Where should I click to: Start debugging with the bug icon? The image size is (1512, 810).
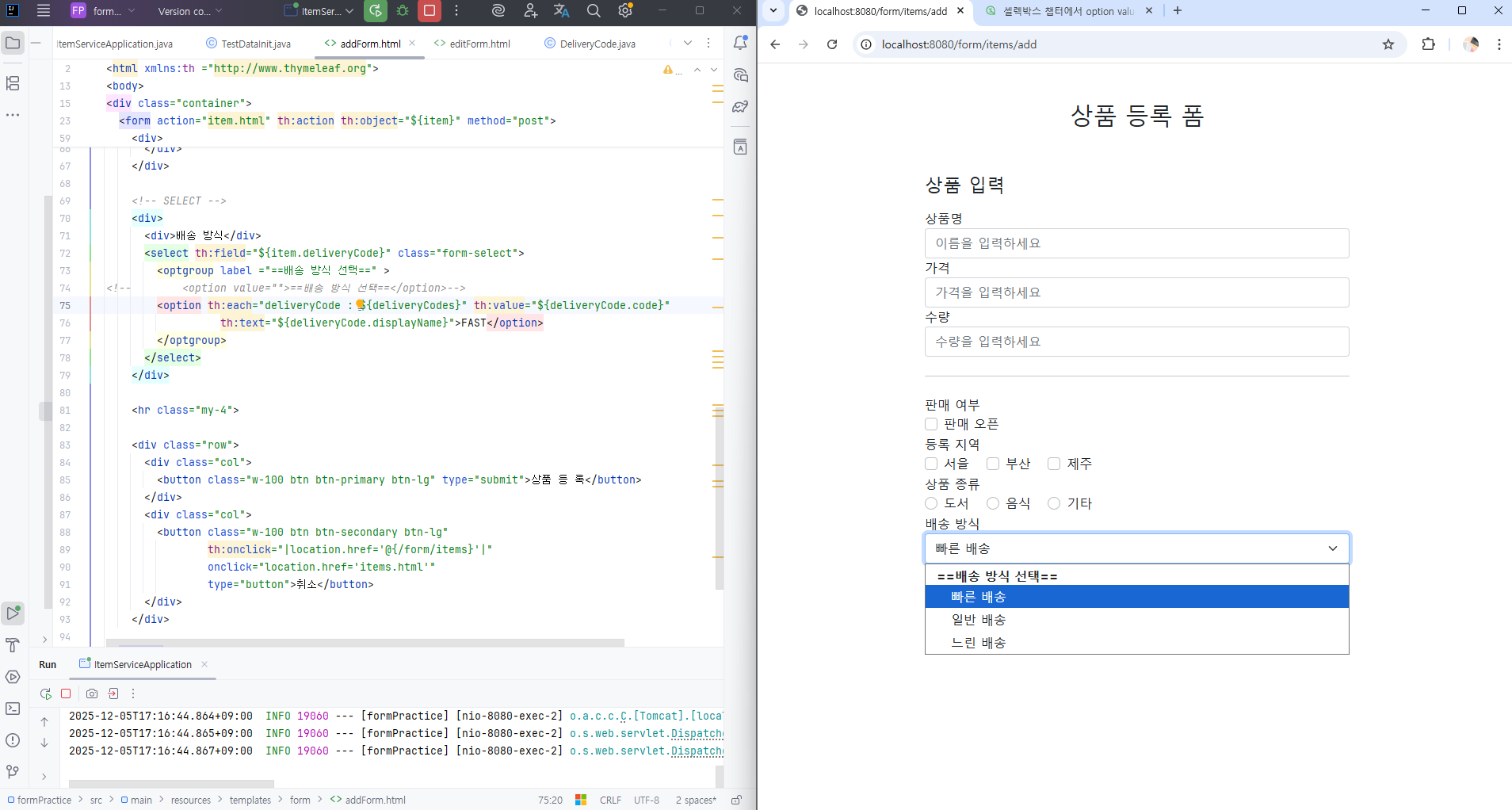pyautogui.click(x=403, y=11)
